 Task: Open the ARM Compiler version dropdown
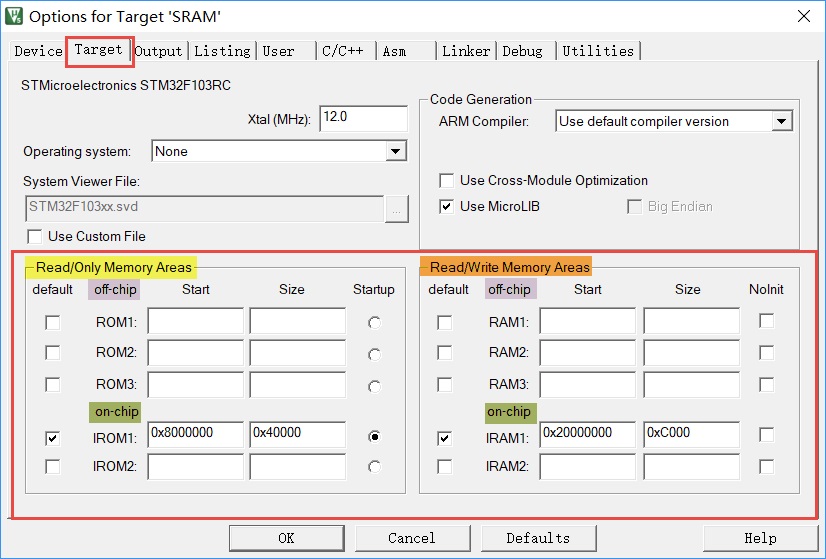pyautogui.click(x=782, y=121)
